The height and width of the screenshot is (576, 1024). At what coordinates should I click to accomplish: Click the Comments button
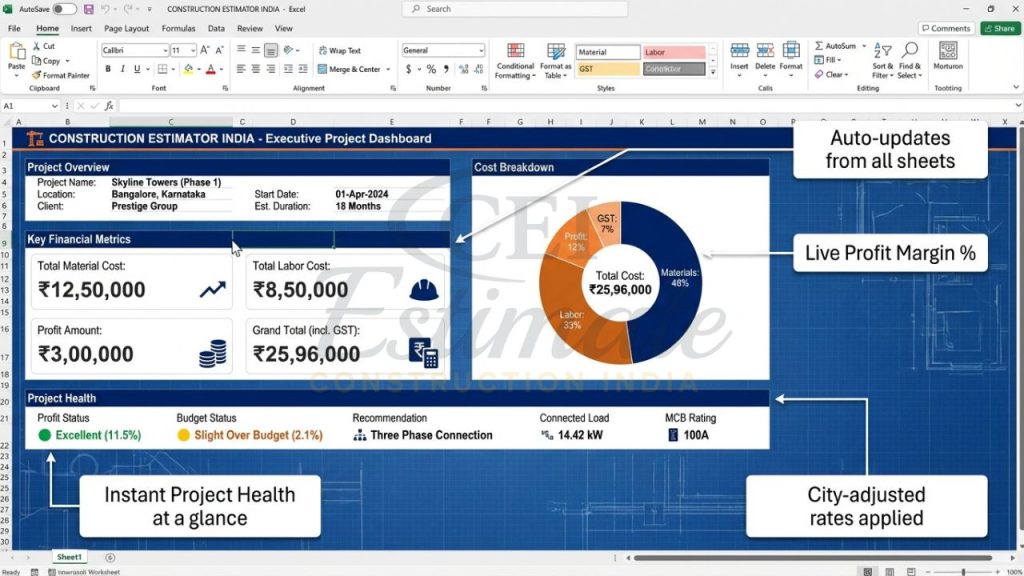944,28
